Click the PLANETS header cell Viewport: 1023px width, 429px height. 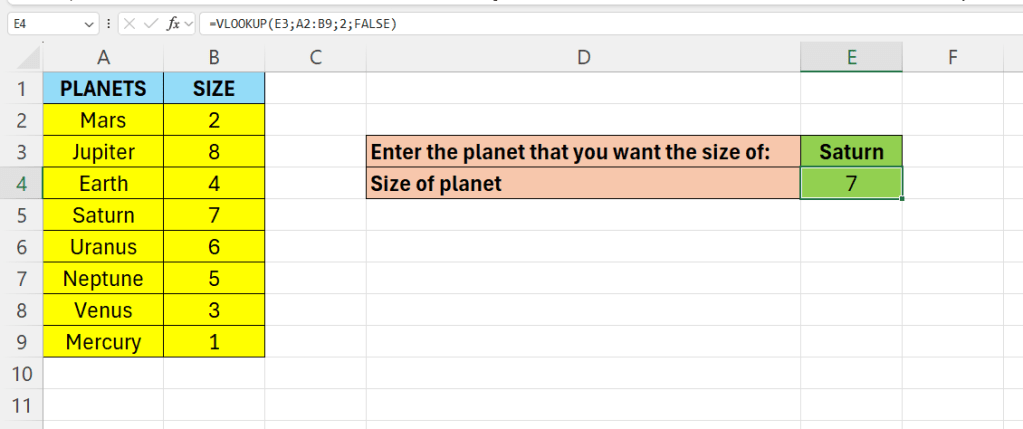103,89
